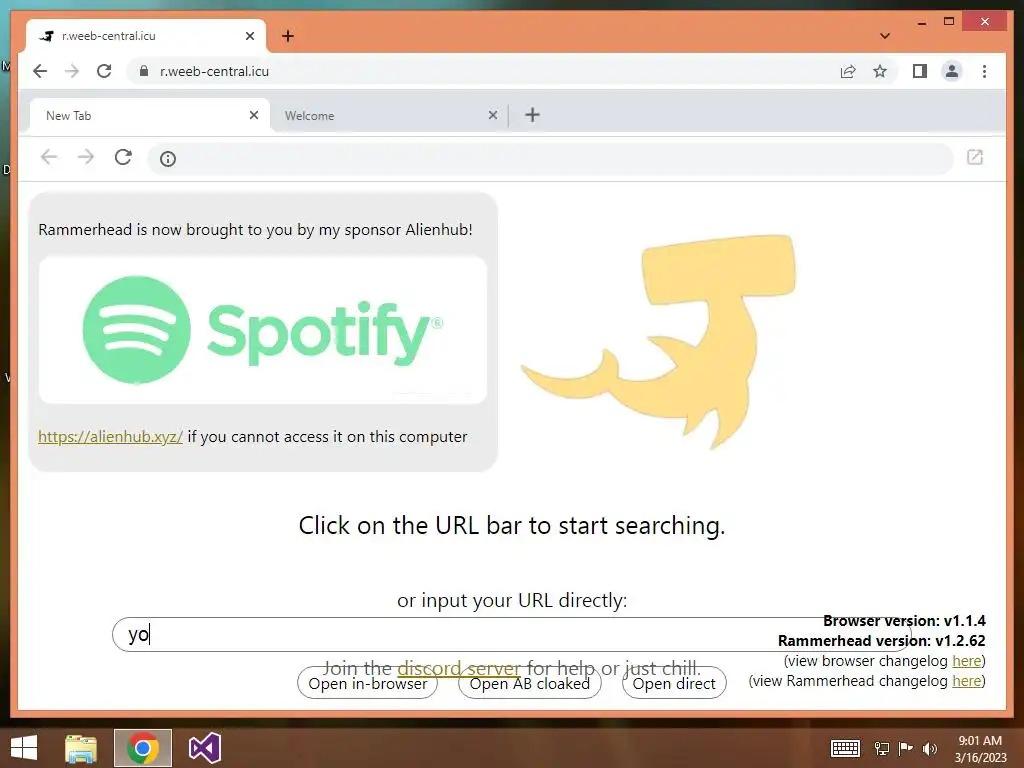Click Open AB cloaked button
Image resolution: width=1024 pixels, height=768 pixels.
(530, 683)
